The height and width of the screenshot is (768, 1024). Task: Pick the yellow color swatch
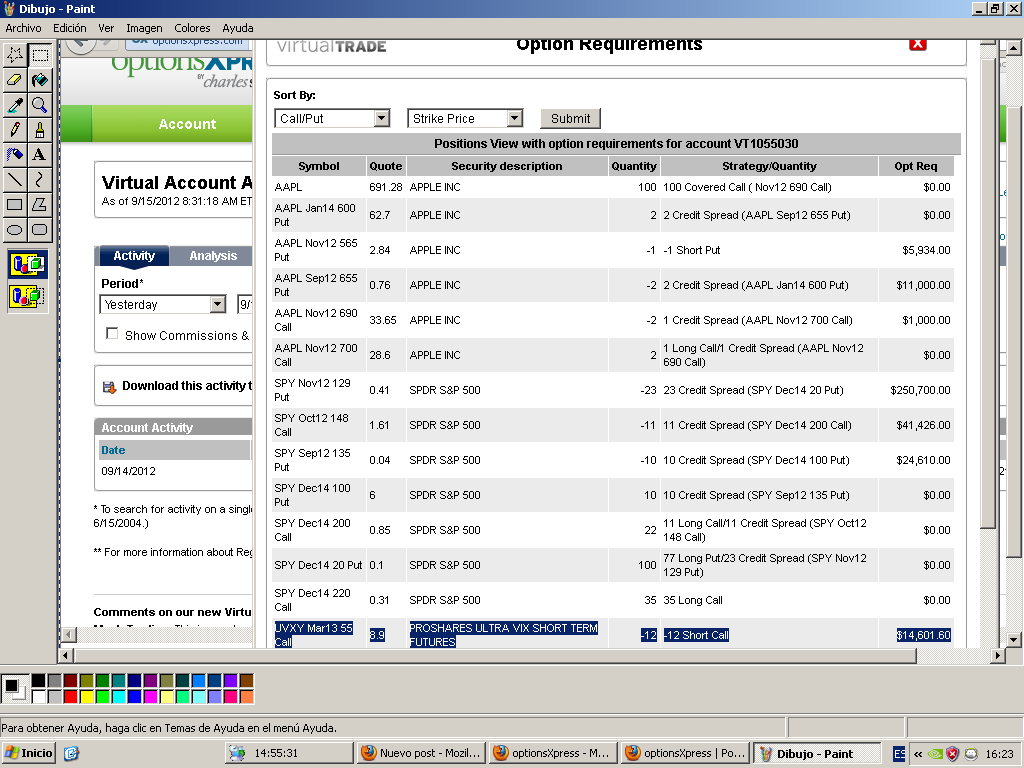tap(86, 697)
